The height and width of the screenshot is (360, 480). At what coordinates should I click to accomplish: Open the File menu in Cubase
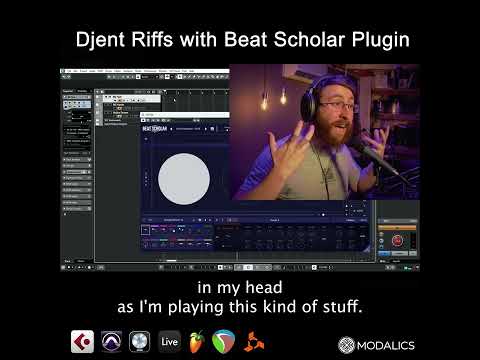pos(69,71)
